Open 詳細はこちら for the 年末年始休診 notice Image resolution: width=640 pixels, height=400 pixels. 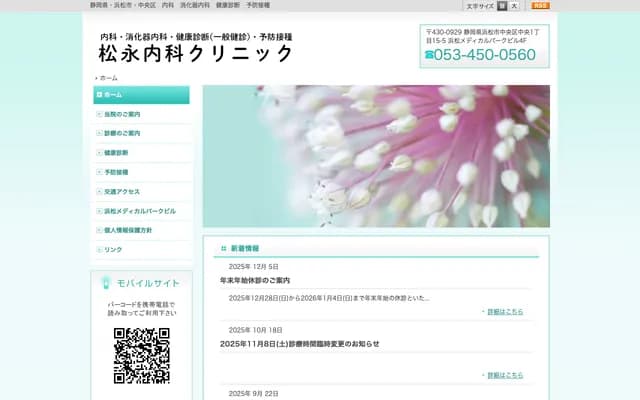505,312
